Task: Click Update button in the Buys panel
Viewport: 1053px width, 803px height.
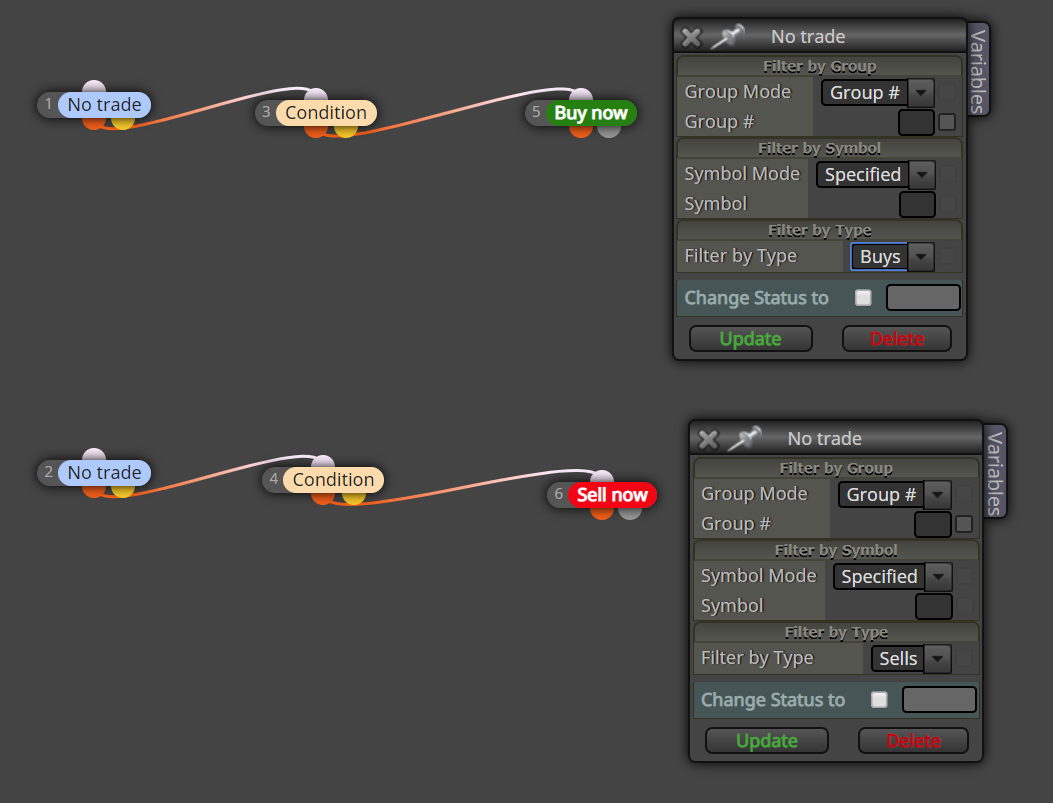Action: point(751,338)
